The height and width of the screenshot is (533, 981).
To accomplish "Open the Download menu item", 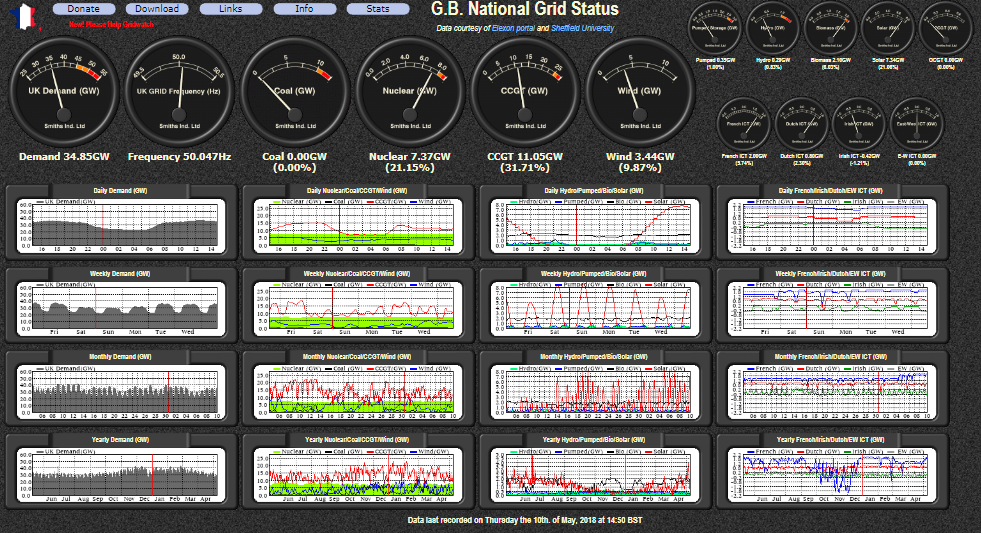I will point(157,9).
